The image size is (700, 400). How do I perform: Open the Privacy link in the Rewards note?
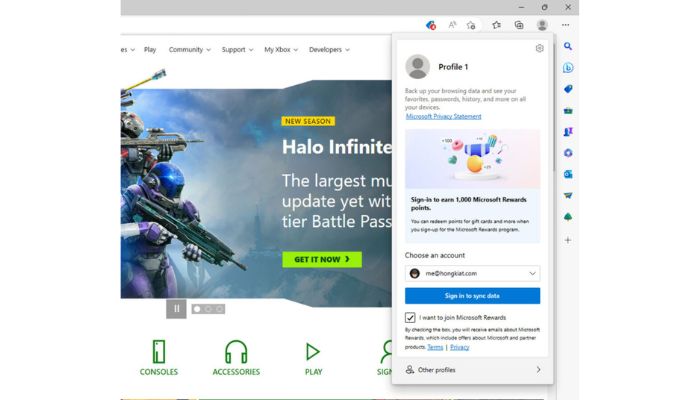[459, 347]
